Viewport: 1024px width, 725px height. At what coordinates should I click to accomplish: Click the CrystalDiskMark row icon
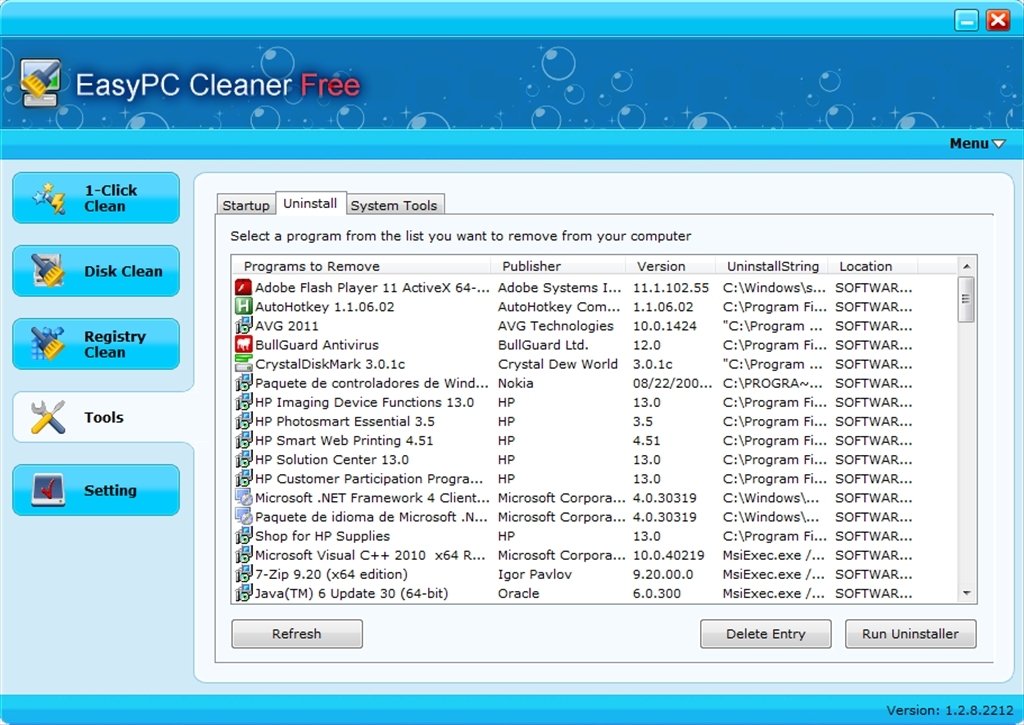tap(244, 364)
